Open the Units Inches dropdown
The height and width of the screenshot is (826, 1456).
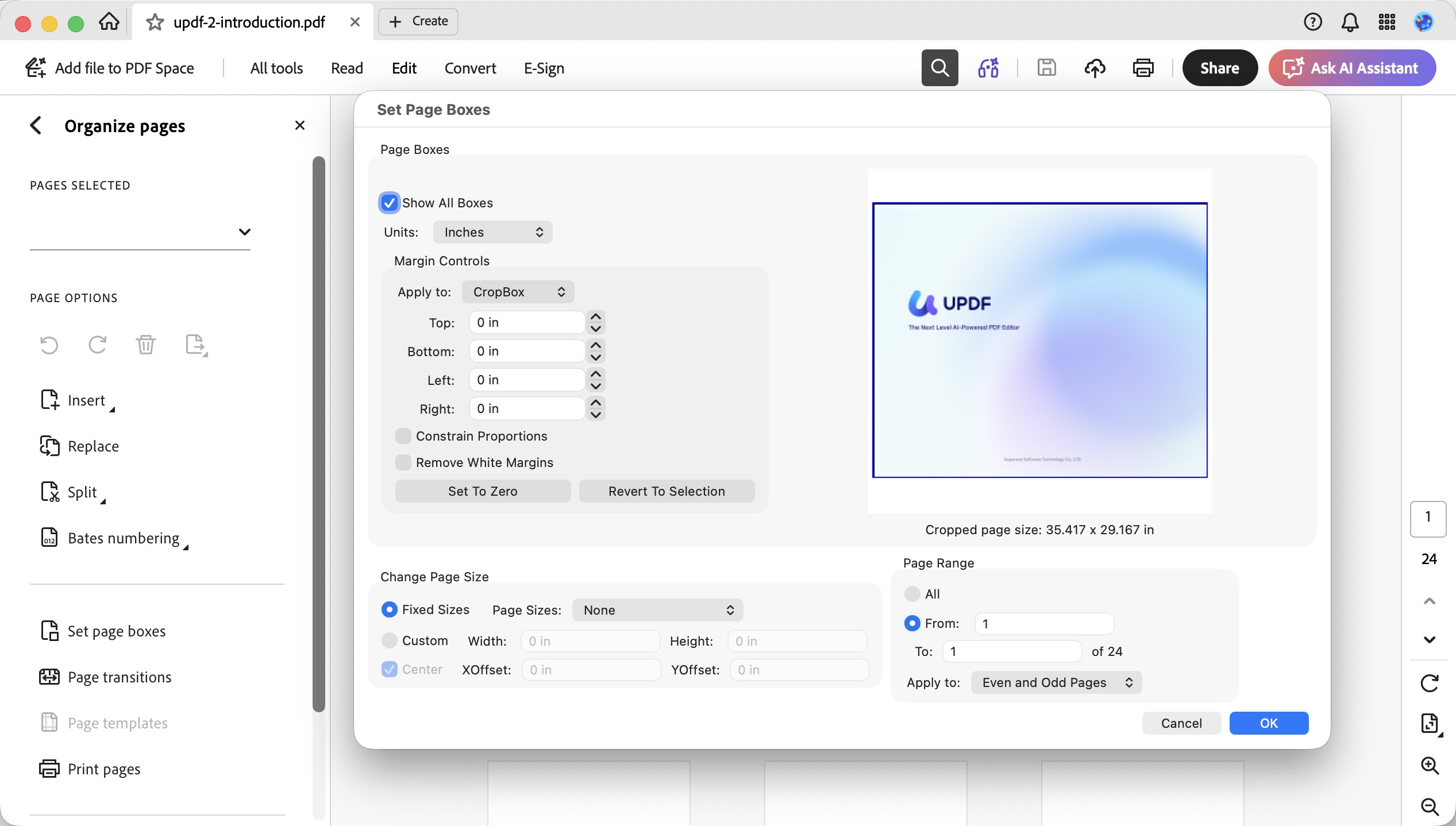(493, 232)
